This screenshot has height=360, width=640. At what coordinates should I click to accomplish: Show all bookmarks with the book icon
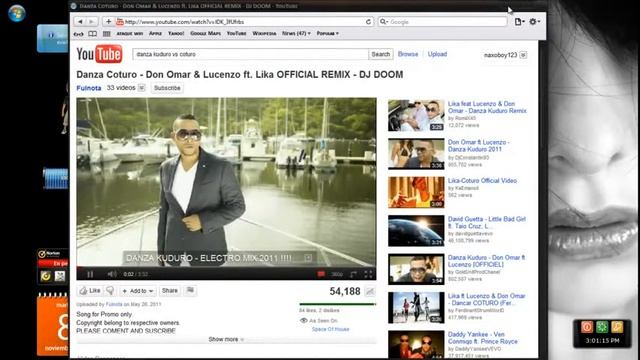(93, 33)
